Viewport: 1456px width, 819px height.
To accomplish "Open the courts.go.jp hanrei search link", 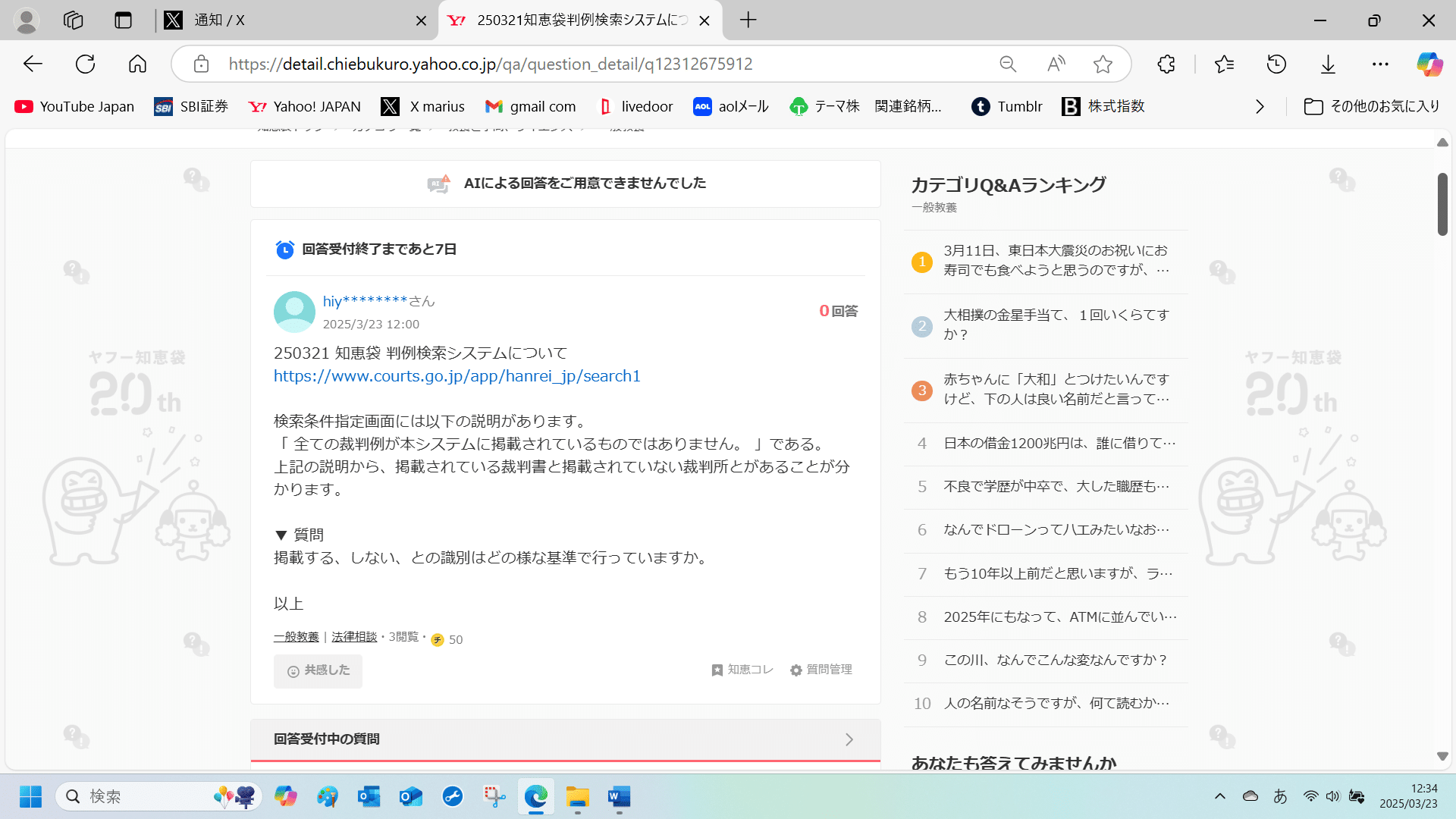I will coord(457,375).
